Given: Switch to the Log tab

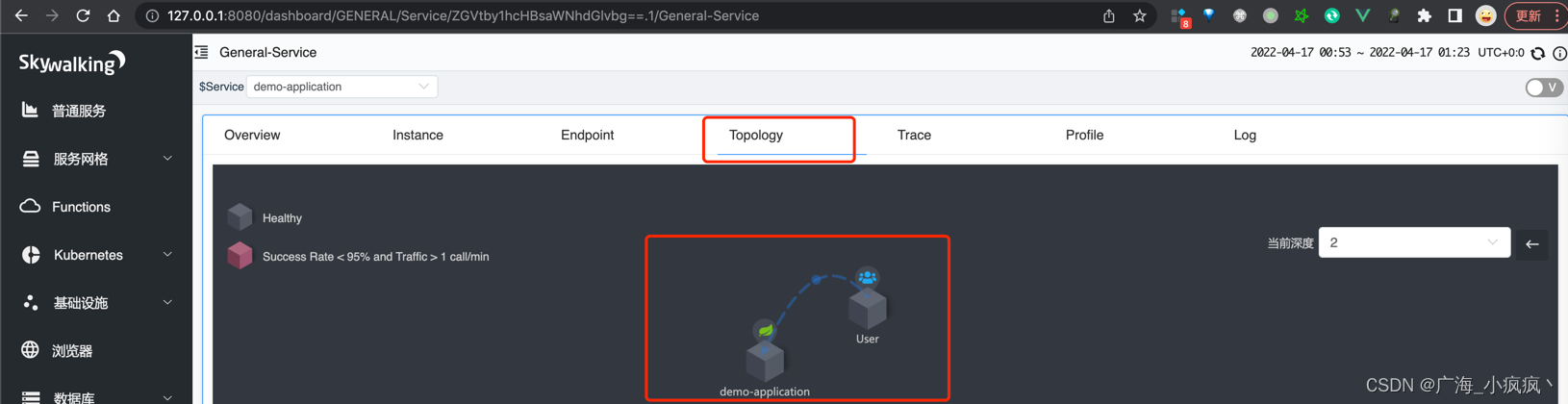Looking at the screenshot, I should [x=1245, y=135].
